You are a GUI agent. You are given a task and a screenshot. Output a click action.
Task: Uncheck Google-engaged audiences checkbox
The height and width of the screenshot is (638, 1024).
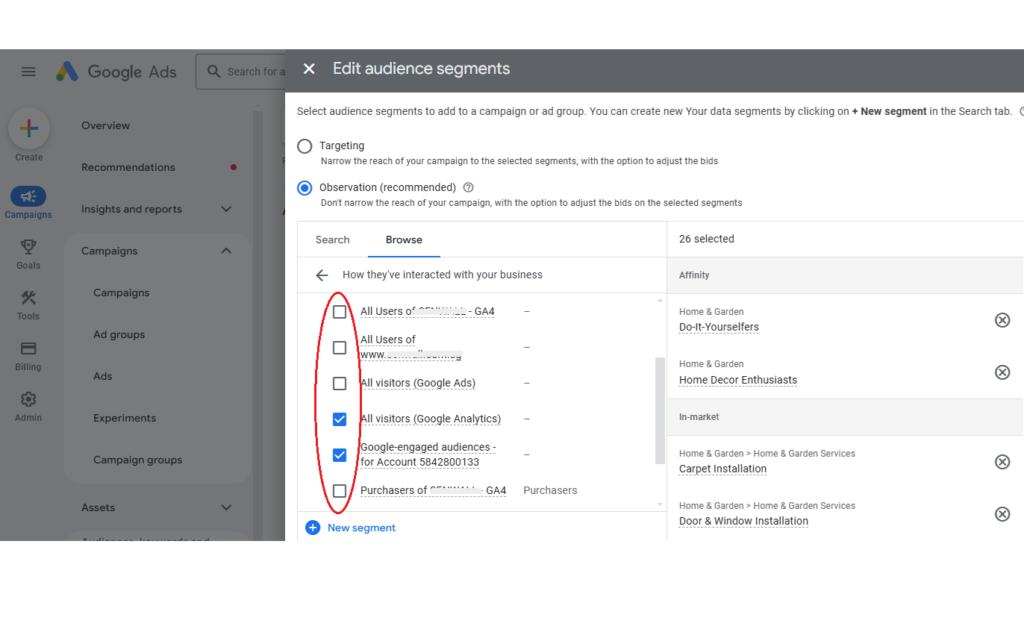(x=340, y=455)
